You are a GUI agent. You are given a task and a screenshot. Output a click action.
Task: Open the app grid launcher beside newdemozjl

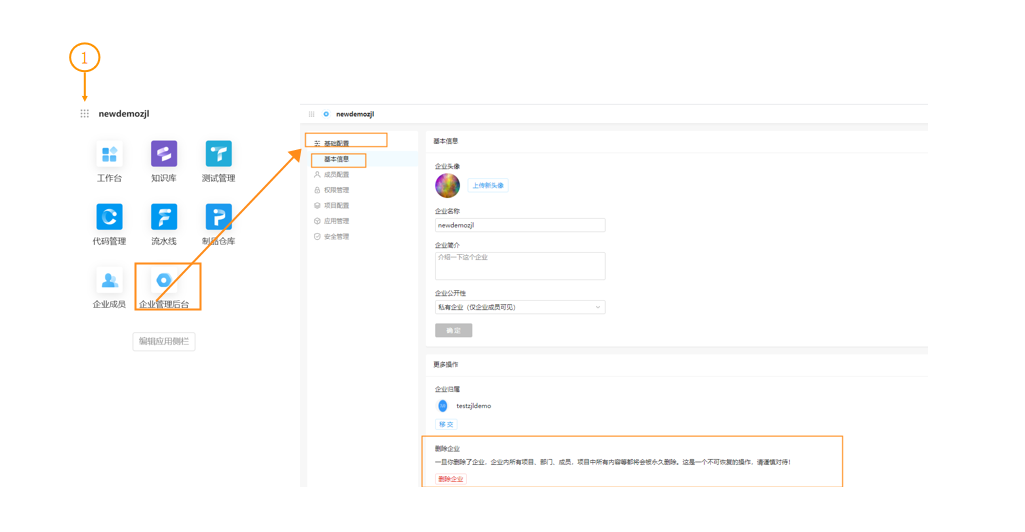point(84,114)
